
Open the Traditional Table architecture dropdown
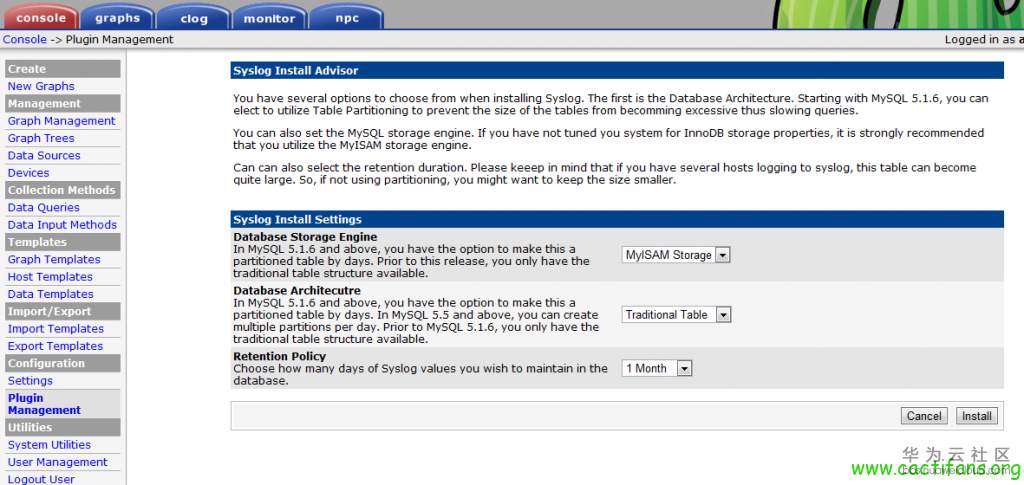point(675,315)
